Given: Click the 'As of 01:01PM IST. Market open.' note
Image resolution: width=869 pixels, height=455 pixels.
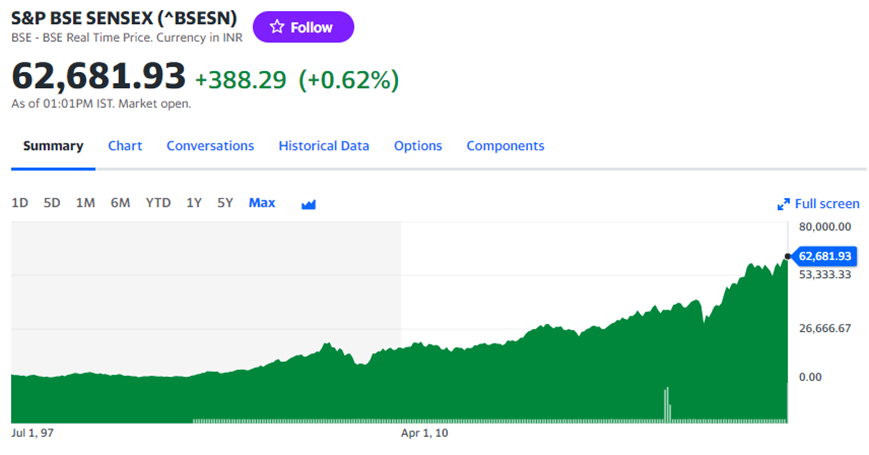Looking at the screenshot, I should pos(101,104).
